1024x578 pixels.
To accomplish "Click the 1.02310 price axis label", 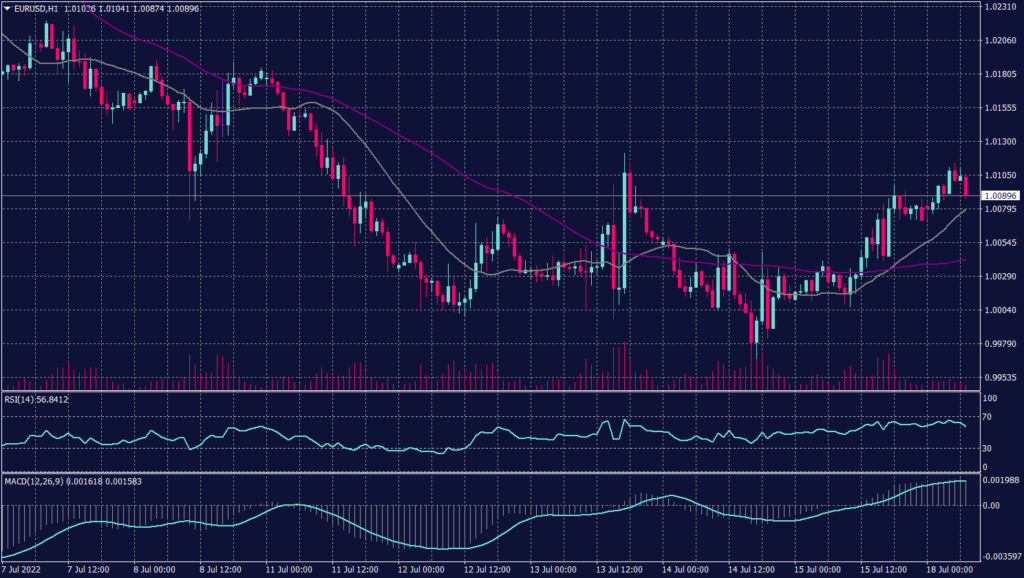I will [x=999, y=6].
